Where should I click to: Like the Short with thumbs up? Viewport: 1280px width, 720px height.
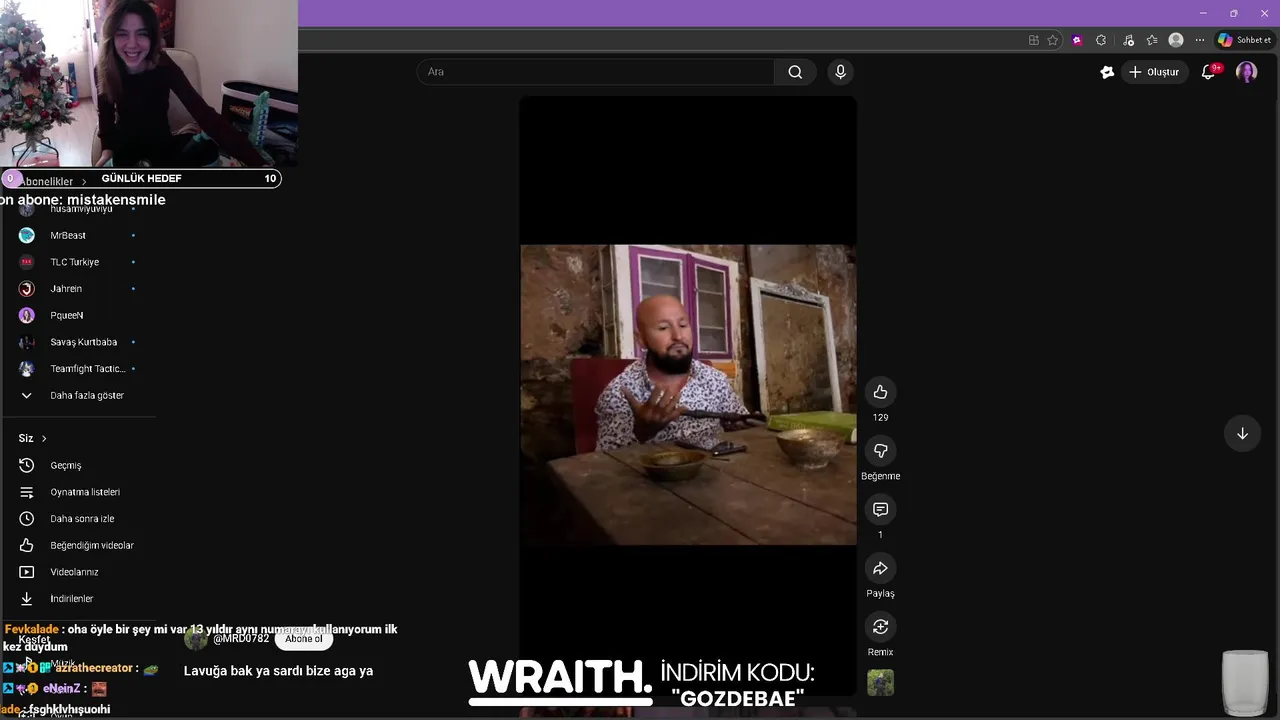[880, 392]
